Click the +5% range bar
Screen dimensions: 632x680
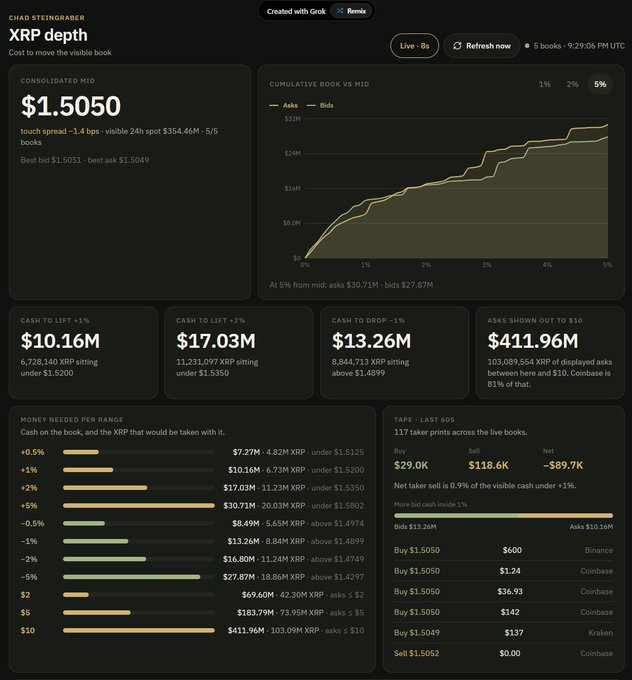[x=138, y=506]
